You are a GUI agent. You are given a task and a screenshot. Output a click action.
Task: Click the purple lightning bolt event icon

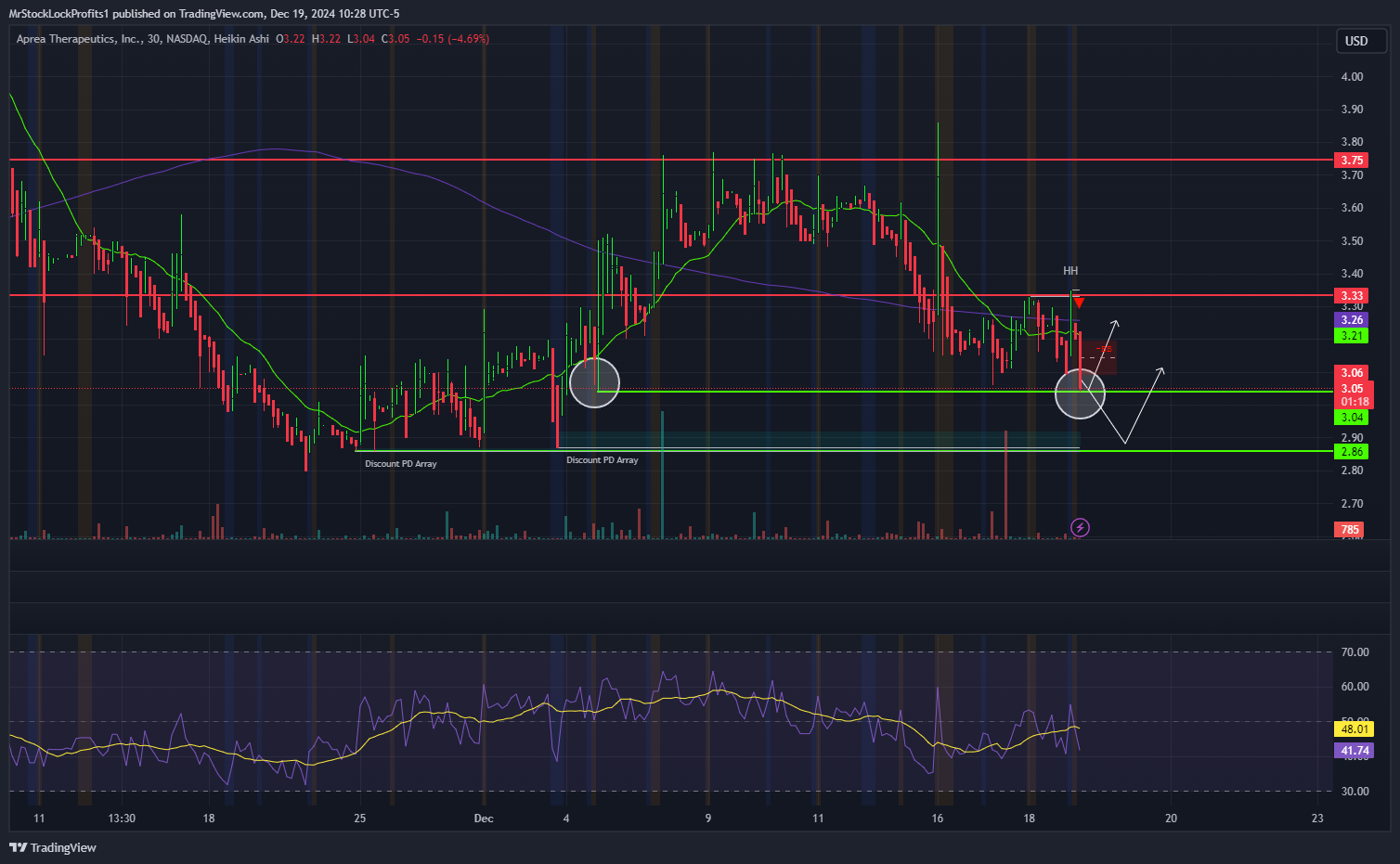(1080, 528)
